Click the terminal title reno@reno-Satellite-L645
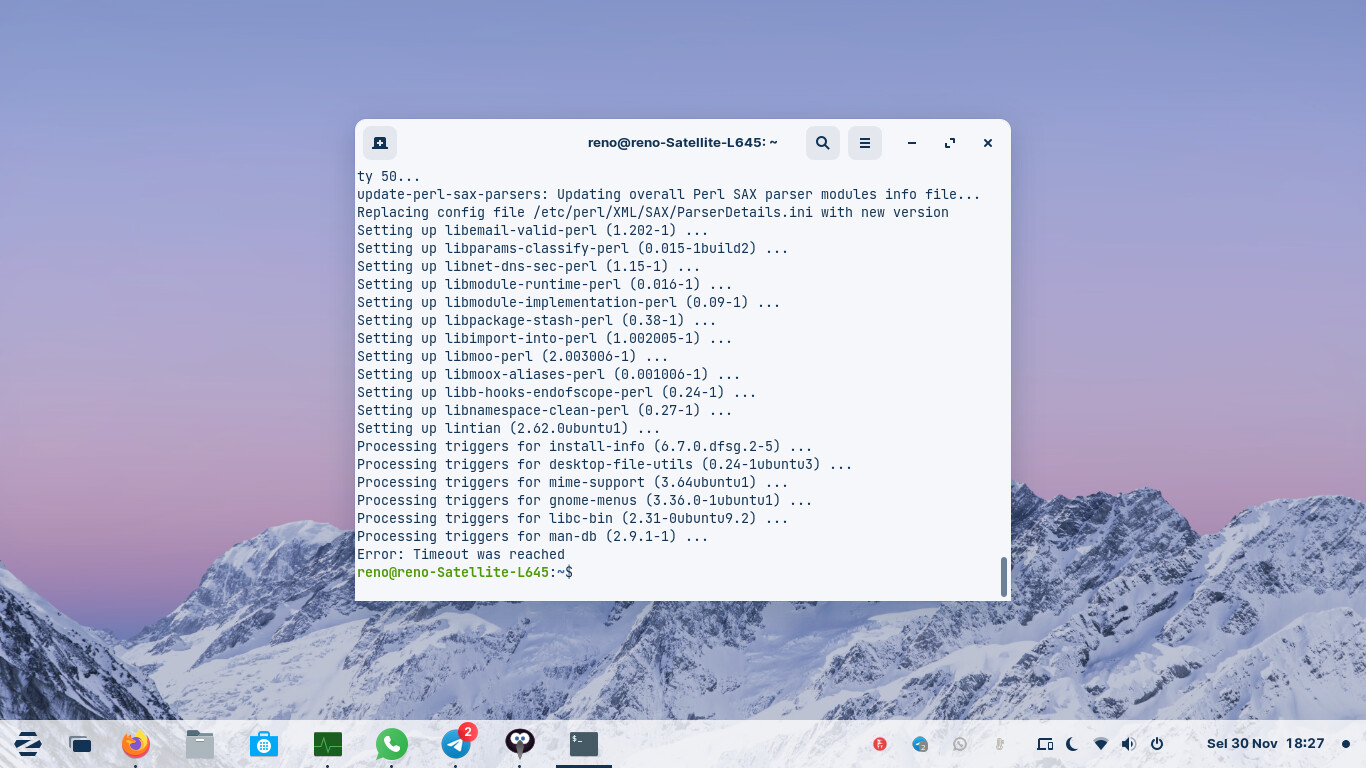 682,143
